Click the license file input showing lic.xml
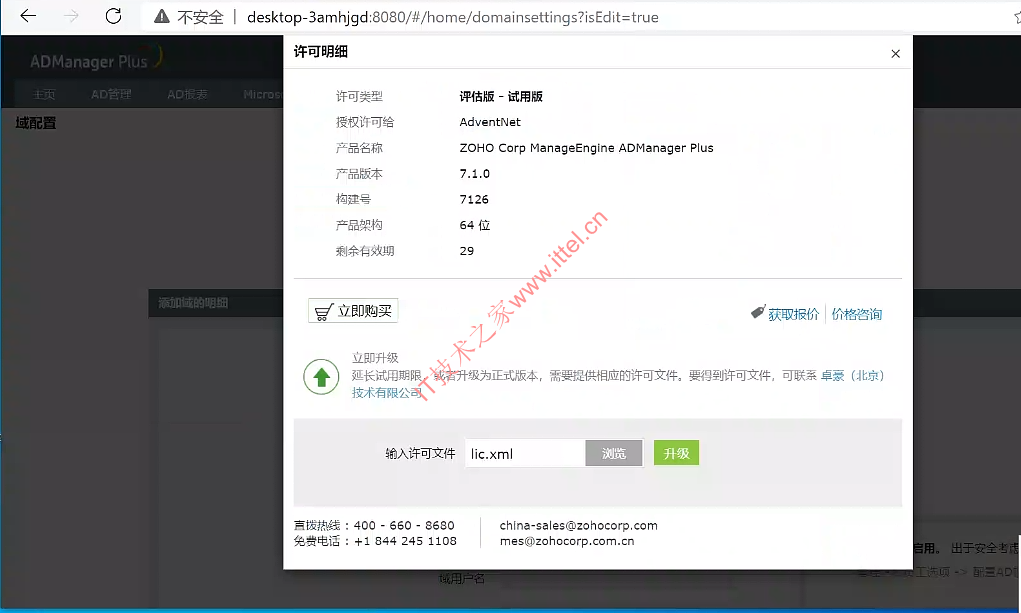The height and width of the screenshot is (613, 1021). pos(525,453)
